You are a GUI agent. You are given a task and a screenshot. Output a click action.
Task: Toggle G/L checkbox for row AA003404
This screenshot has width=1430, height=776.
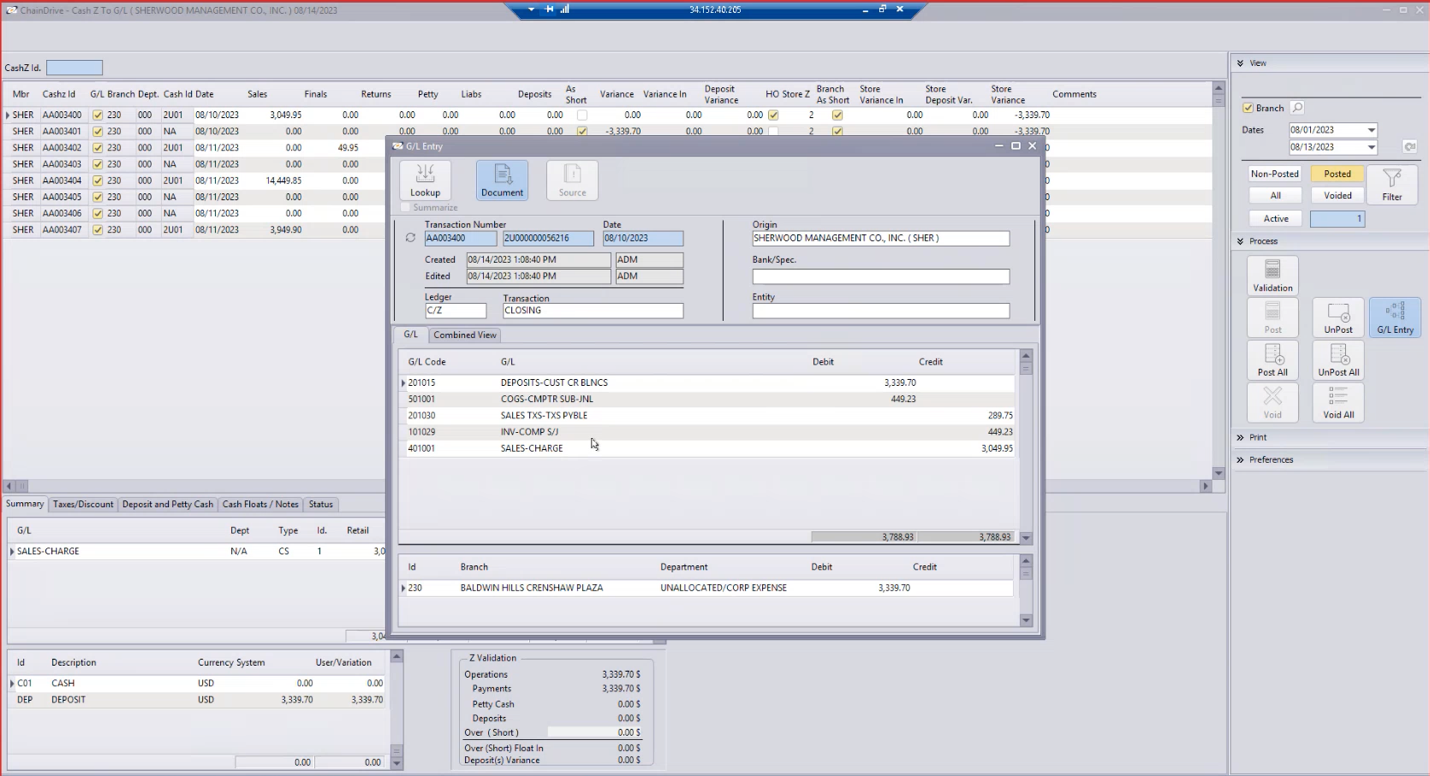97,181
